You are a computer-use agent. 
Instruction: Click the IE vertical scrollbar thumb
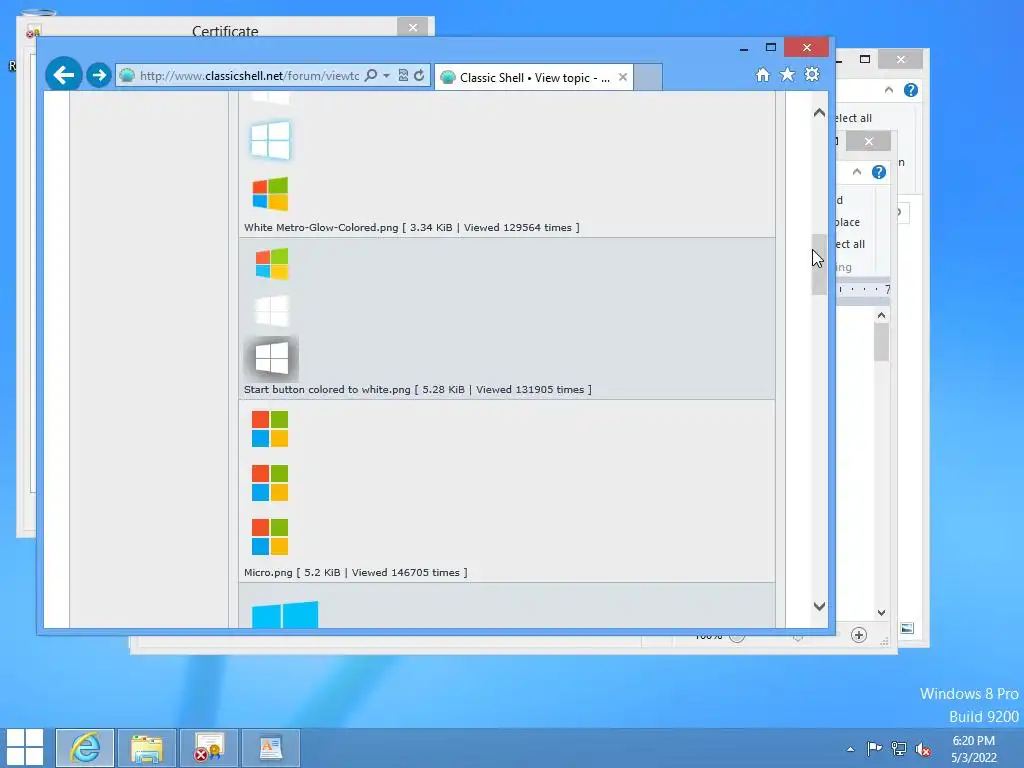[x=819, y=264]
